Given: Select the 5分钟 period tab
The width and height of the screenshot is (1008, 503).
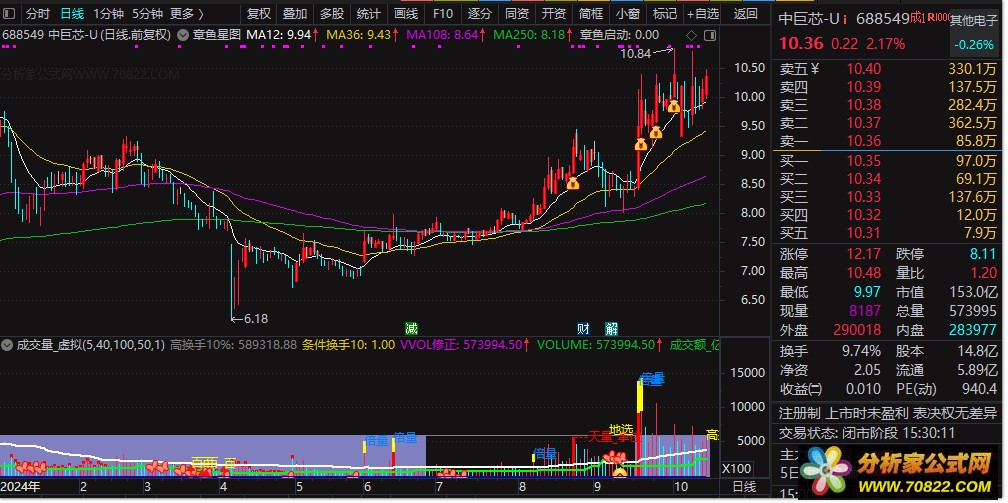Looking at the screenshot, I should 147,14.
